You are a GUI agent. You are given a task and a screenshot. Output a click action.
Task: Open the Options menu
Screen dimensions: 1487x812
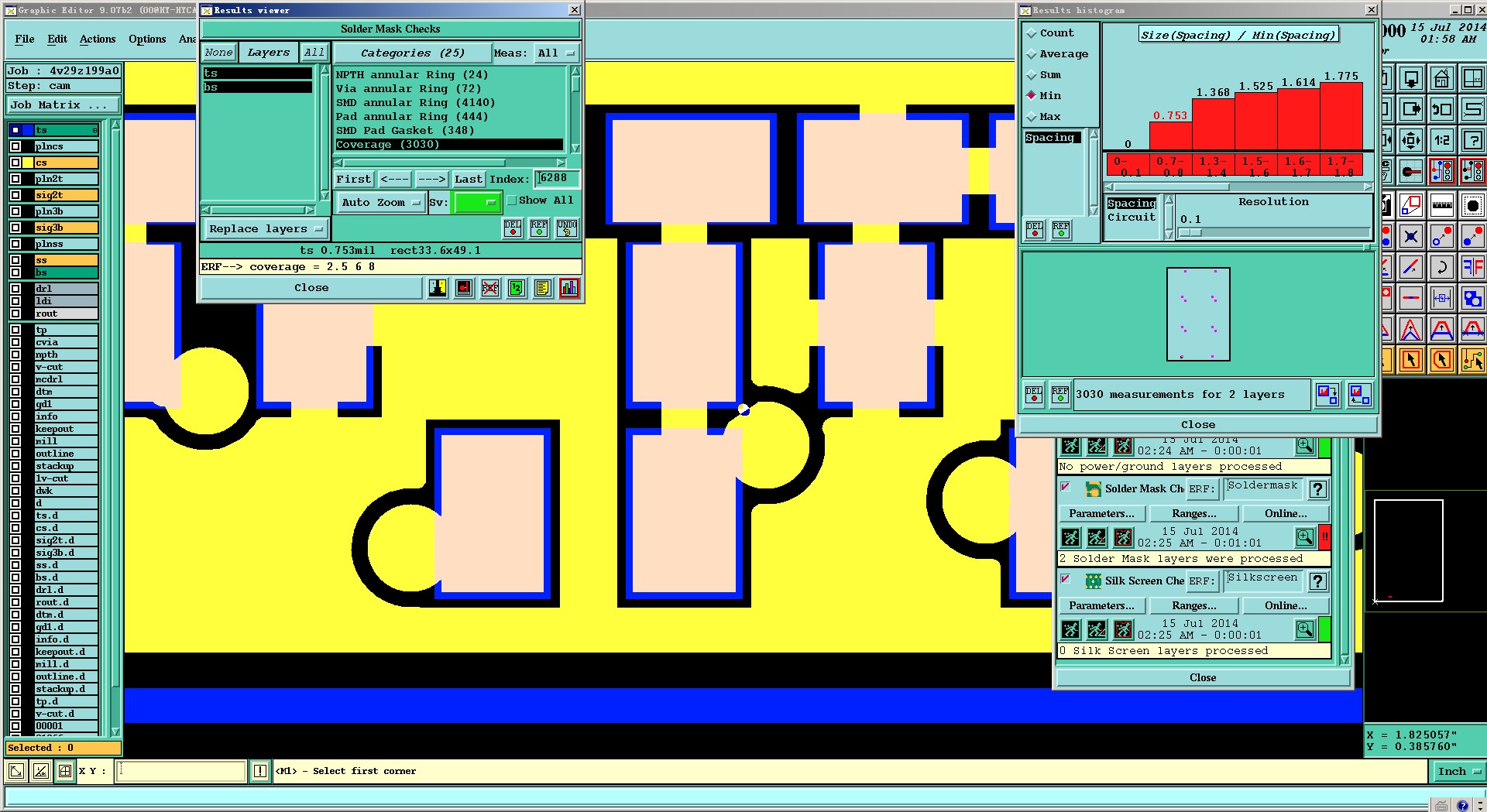(x=147, y=39)
